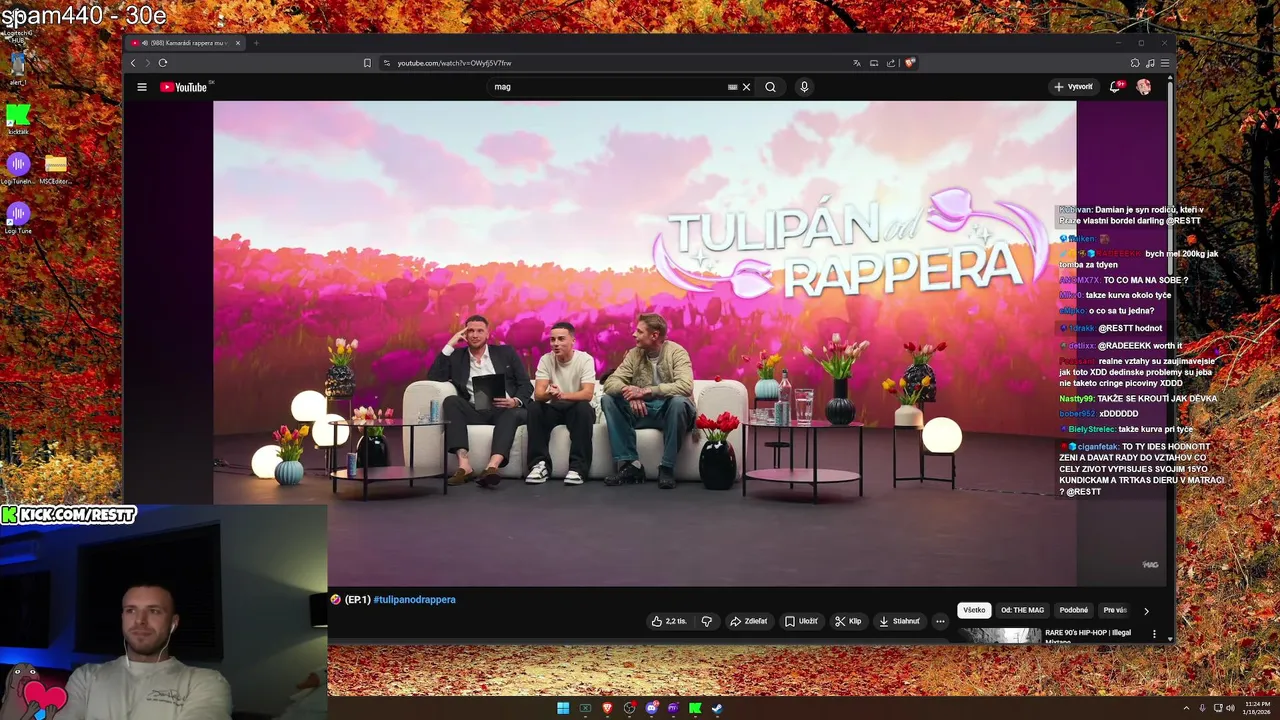Screen dimensions: 1280x720
Task: Select the Od: THE MAG filter chip
Action: (x=1022, y=610)
